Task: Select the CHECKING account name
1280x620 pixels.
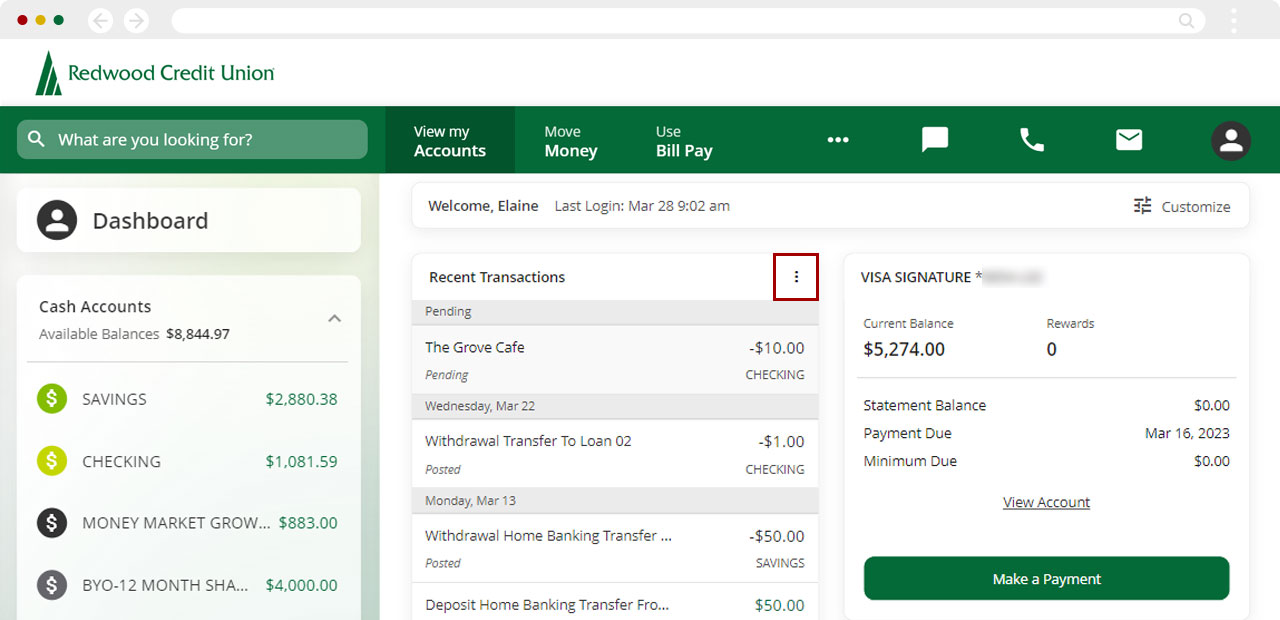Action: tap(121, 461)
